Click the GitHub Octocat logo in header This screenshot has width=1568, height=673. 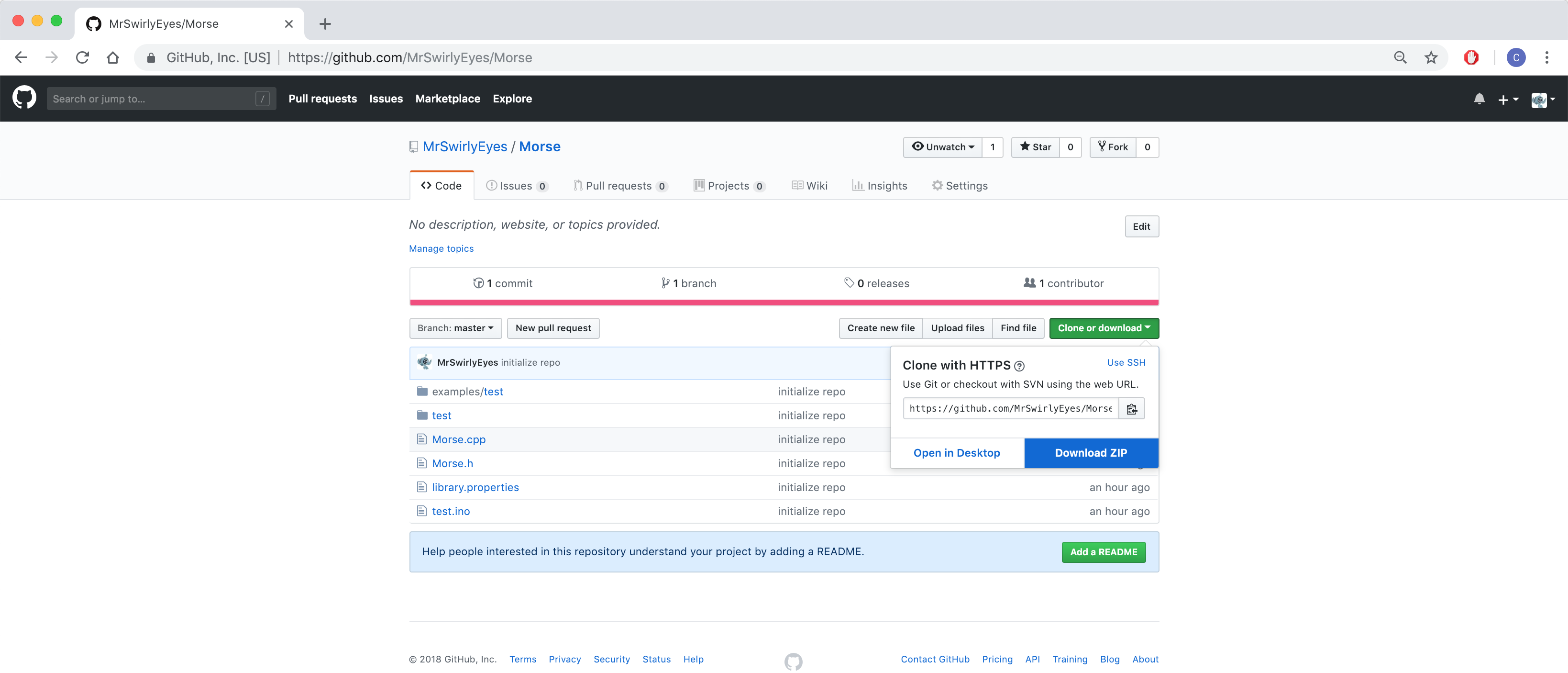click(24, 98)
